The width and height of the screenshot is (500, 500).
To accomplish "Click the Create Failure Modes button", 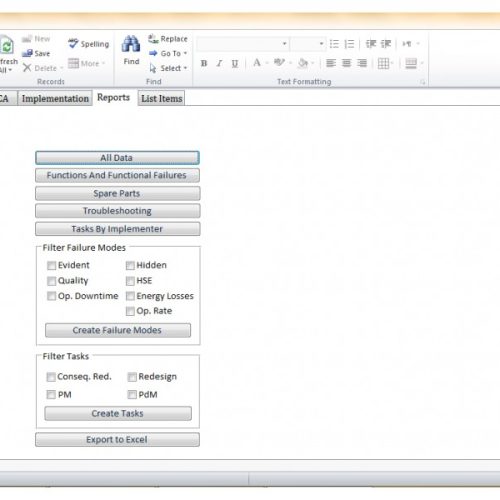I will [x=118, y=330].
